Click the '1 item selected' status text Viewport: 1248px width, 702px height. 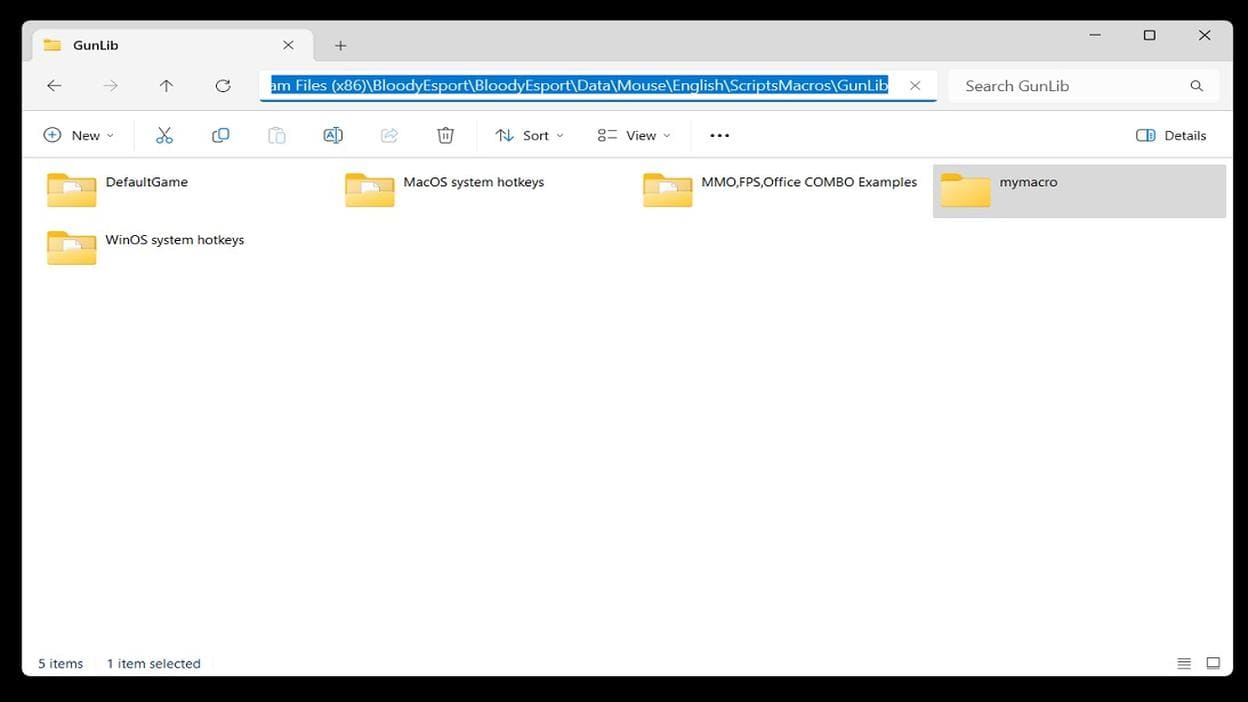pyautogui.click(x=154, y=663)
